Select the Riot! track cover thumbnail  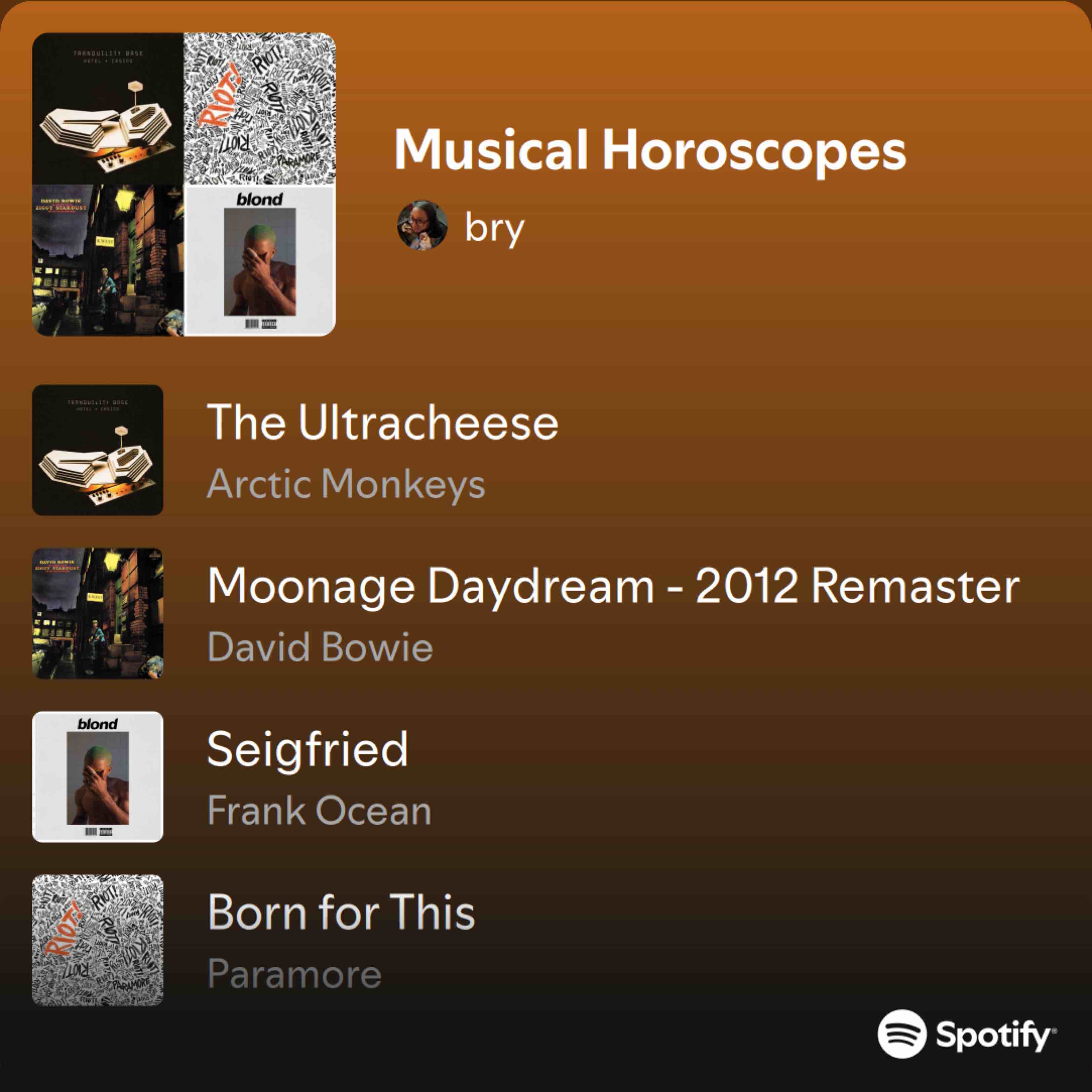(x=98, y=940)
